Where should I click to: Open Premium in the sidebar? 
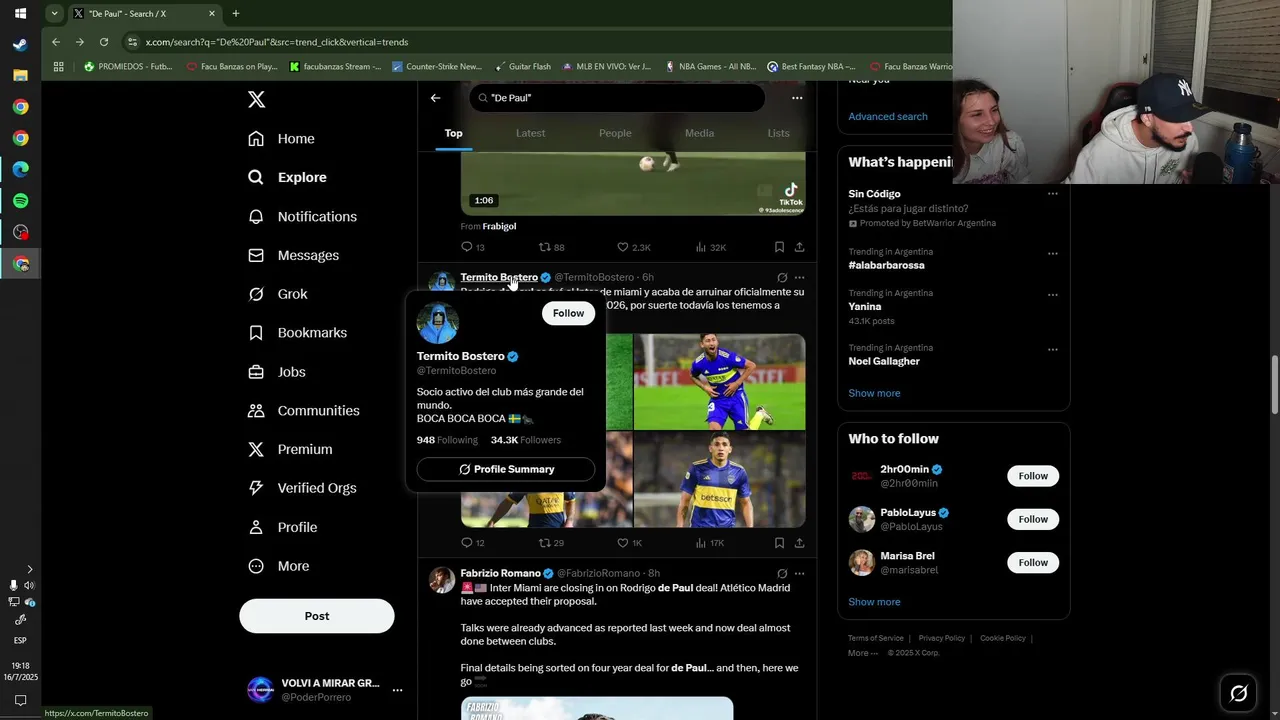pos(290,449)
